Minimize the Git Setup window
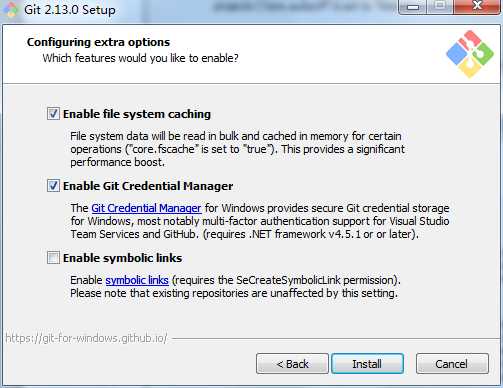This screenshot has width=503, height=388. (413, 7)
